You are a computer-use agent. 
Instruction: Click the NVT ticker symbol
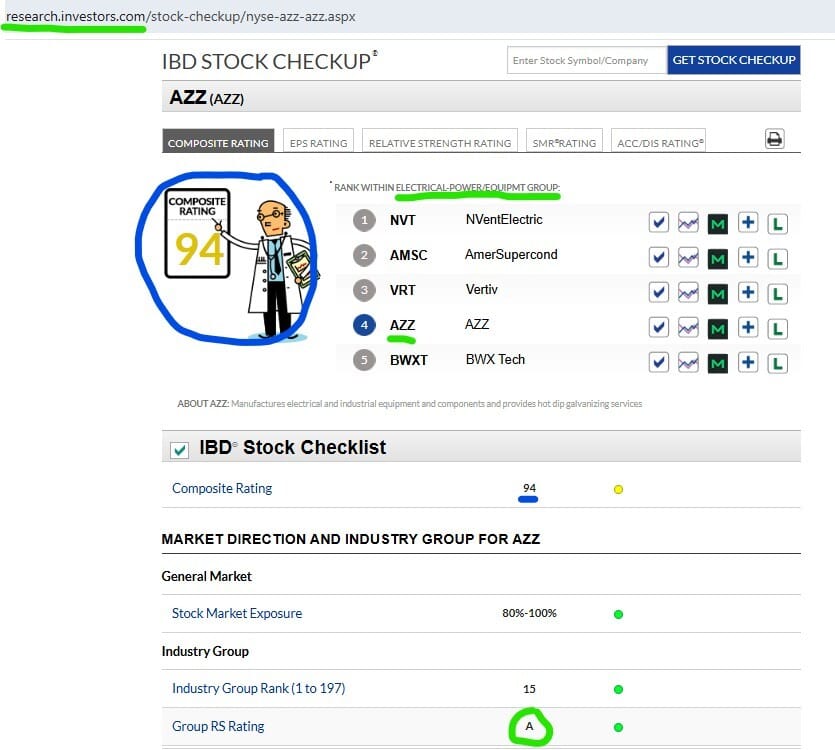[x=403, y=220]
